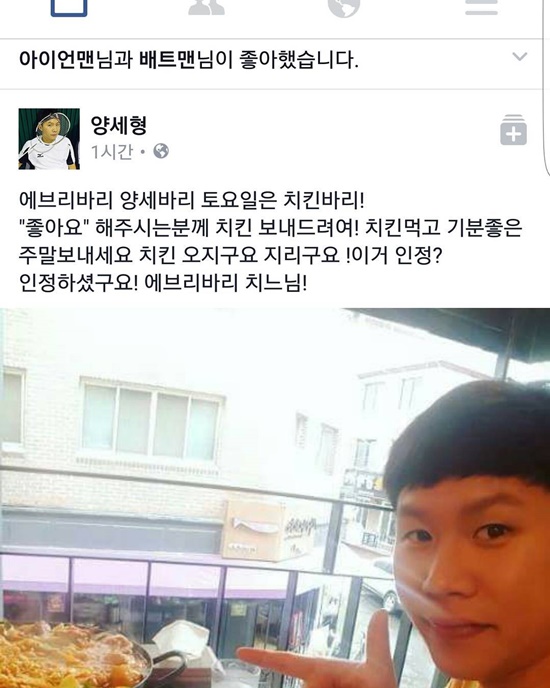Open the News Feed tab icon
This screenshot has width=550, height=688.
point(69,8)
